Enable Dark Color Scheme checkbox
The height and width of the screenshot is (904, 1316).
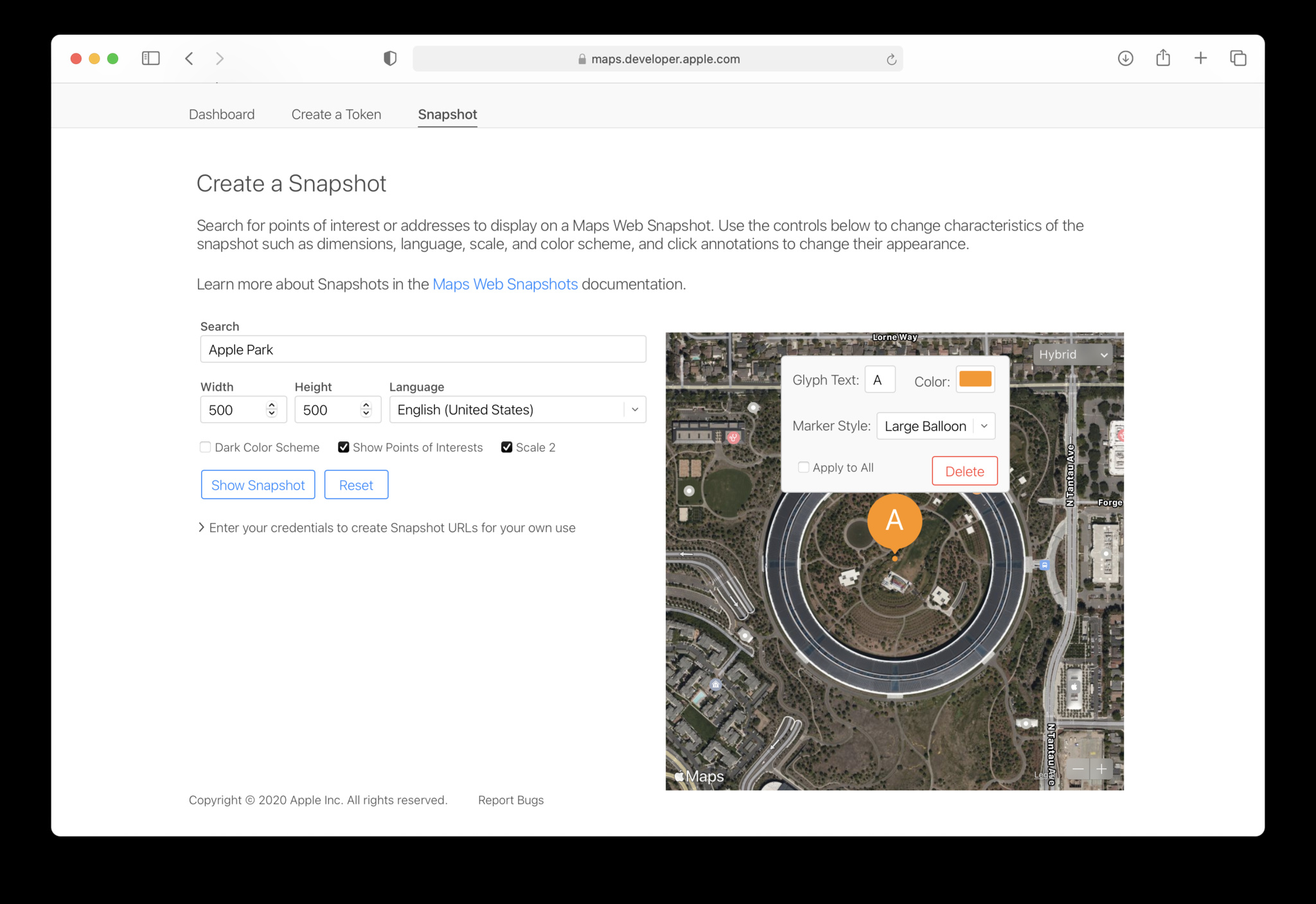[205, 447]
